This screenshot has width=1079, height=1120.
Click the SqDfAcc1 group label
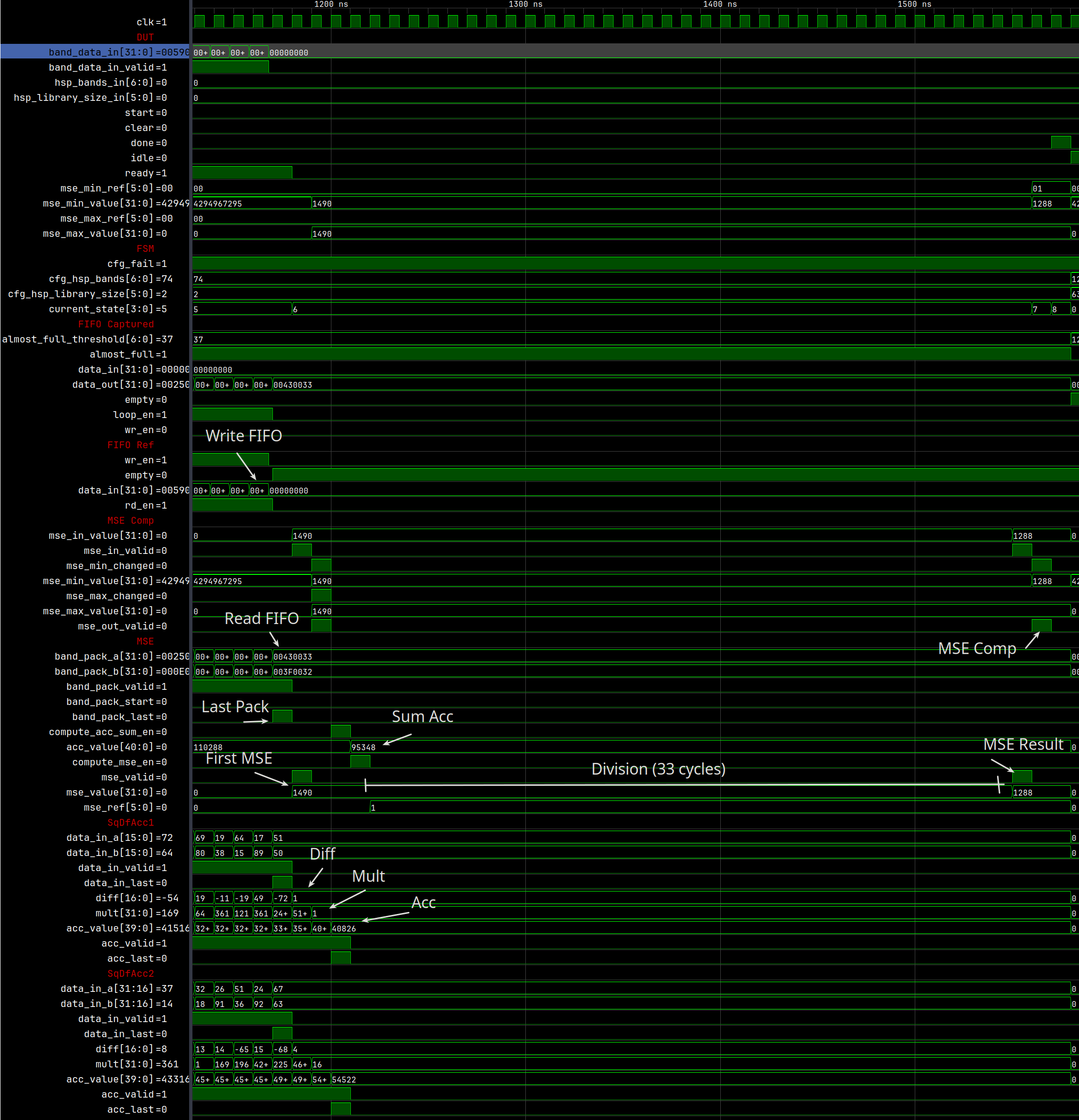tap(130, 823)
